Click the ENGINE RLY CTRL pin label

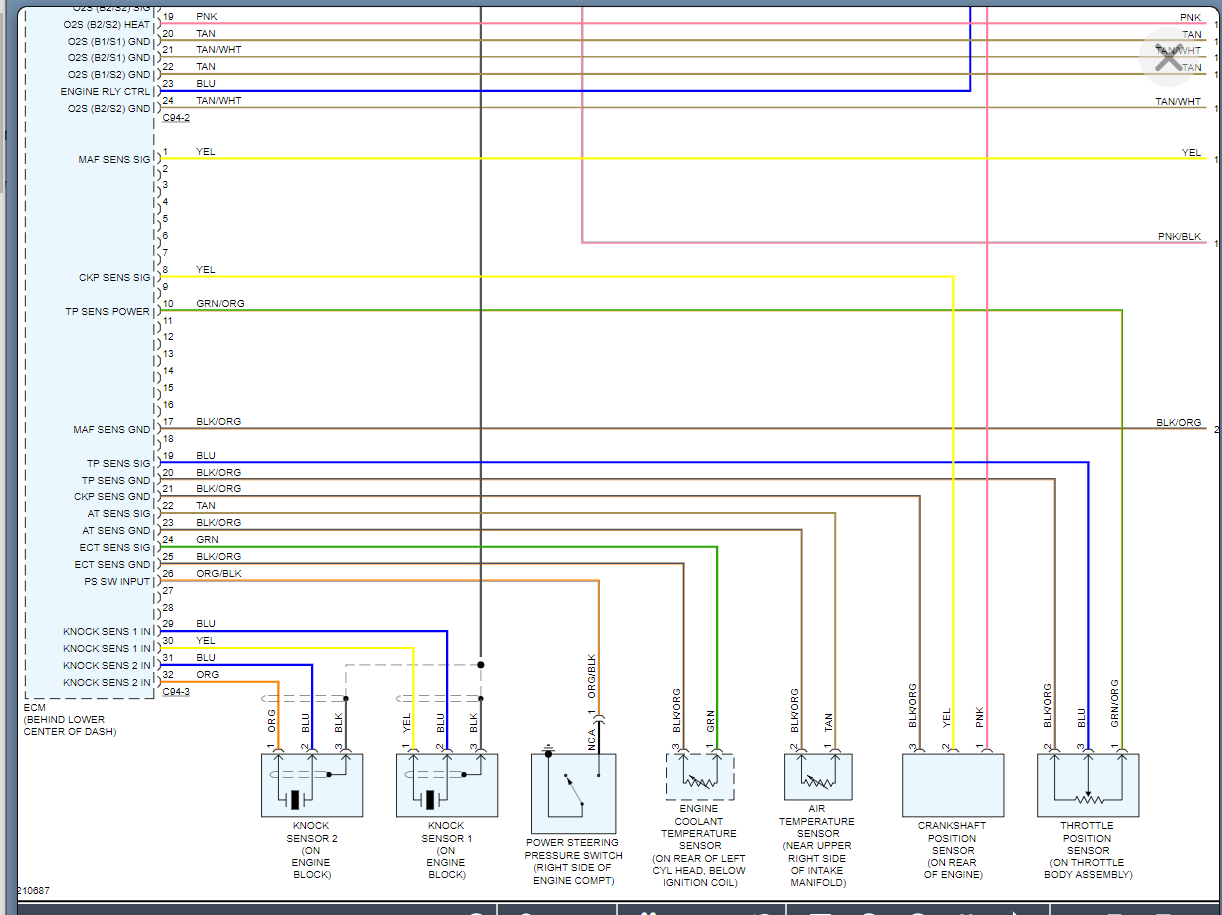coord(106,92)
